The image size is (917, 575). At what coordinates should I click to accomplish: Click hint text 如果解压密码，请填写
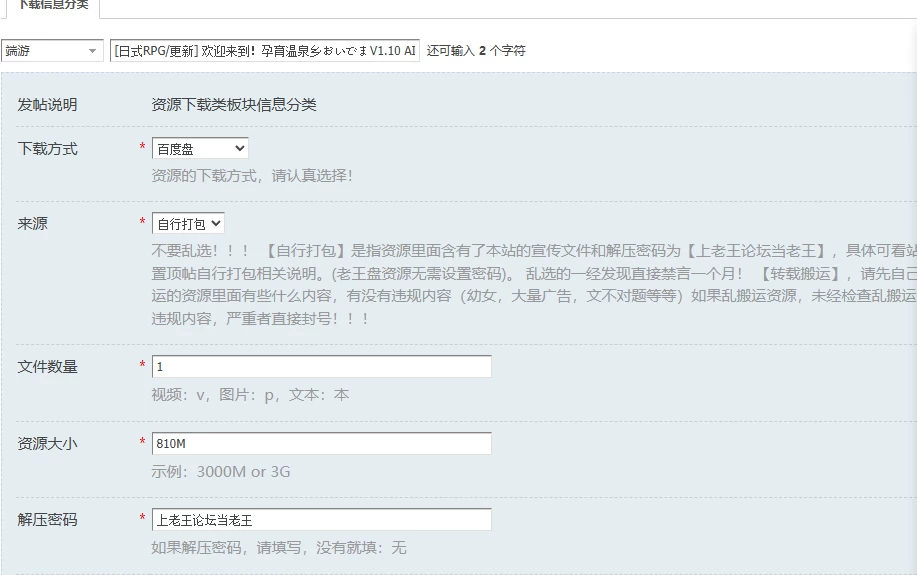(278, 548)
